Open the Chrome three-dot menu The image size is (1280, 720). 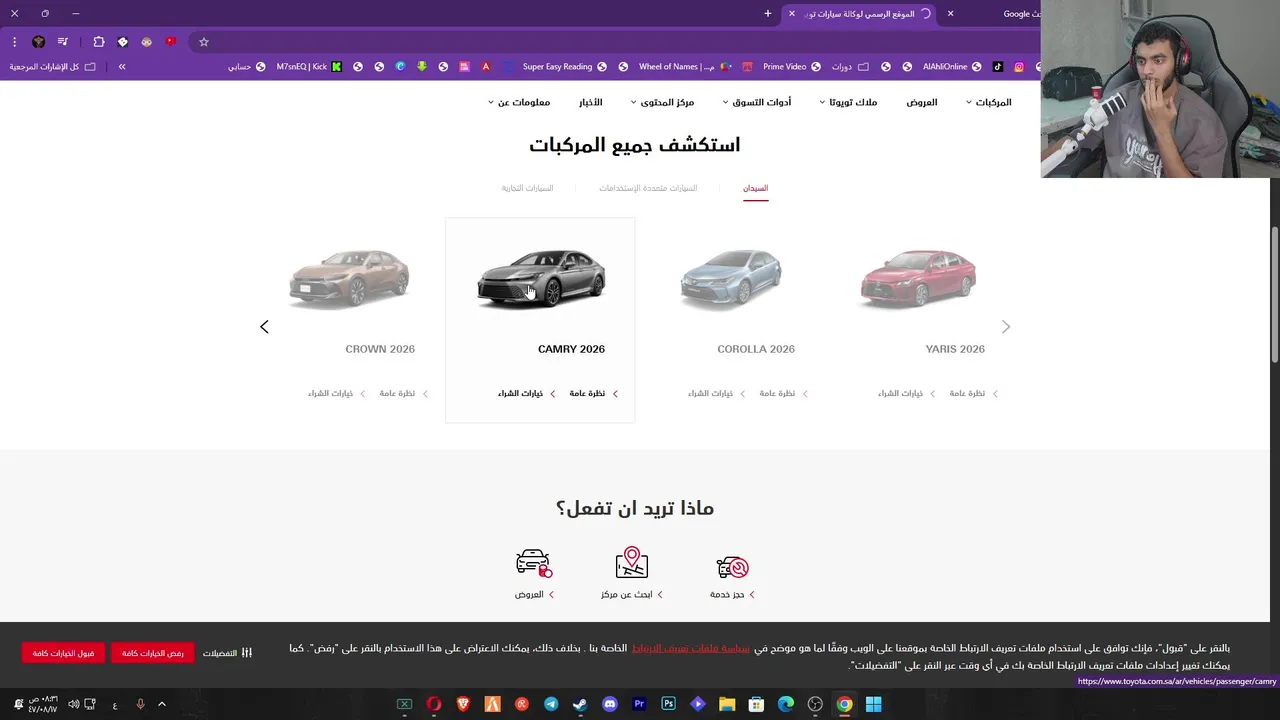[14, 42]
